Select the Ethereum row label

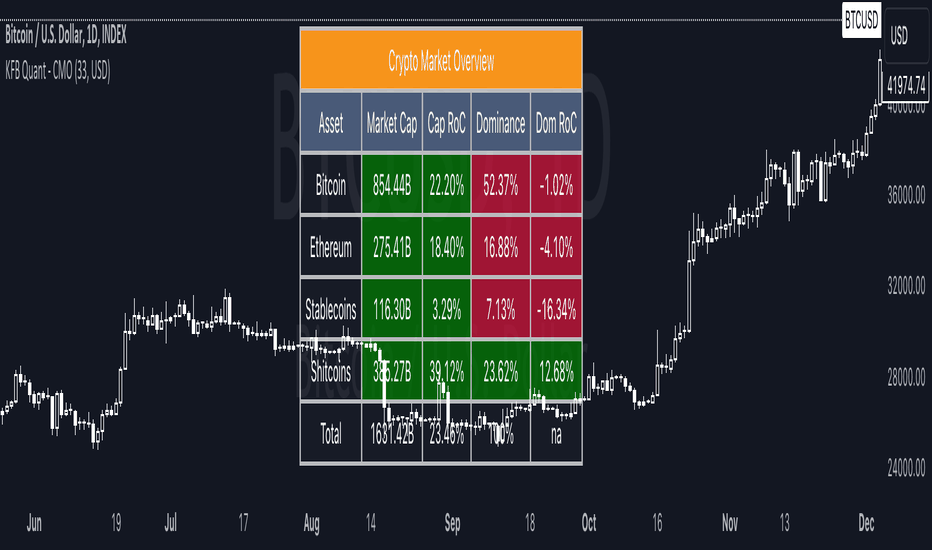pos(330,247)
